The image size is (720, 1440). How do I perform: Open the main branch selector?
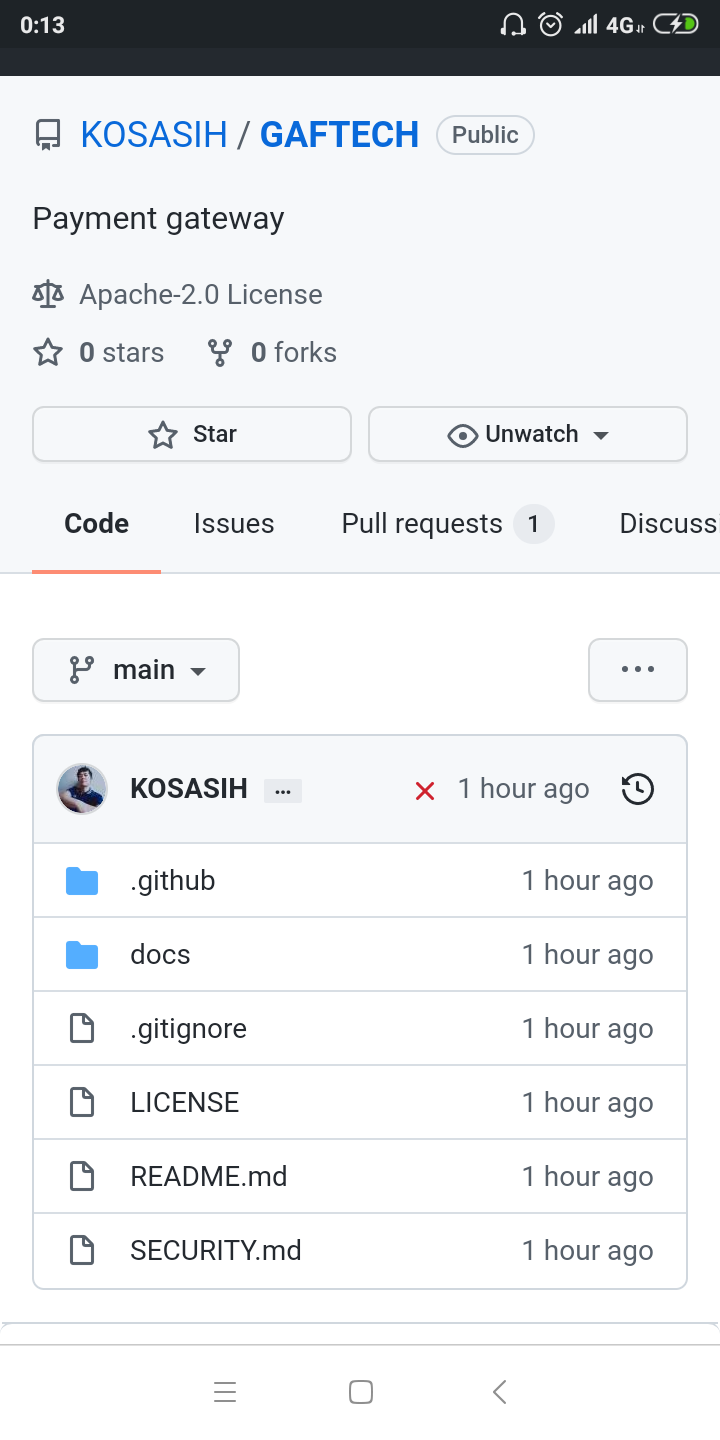tap(136, 670)
